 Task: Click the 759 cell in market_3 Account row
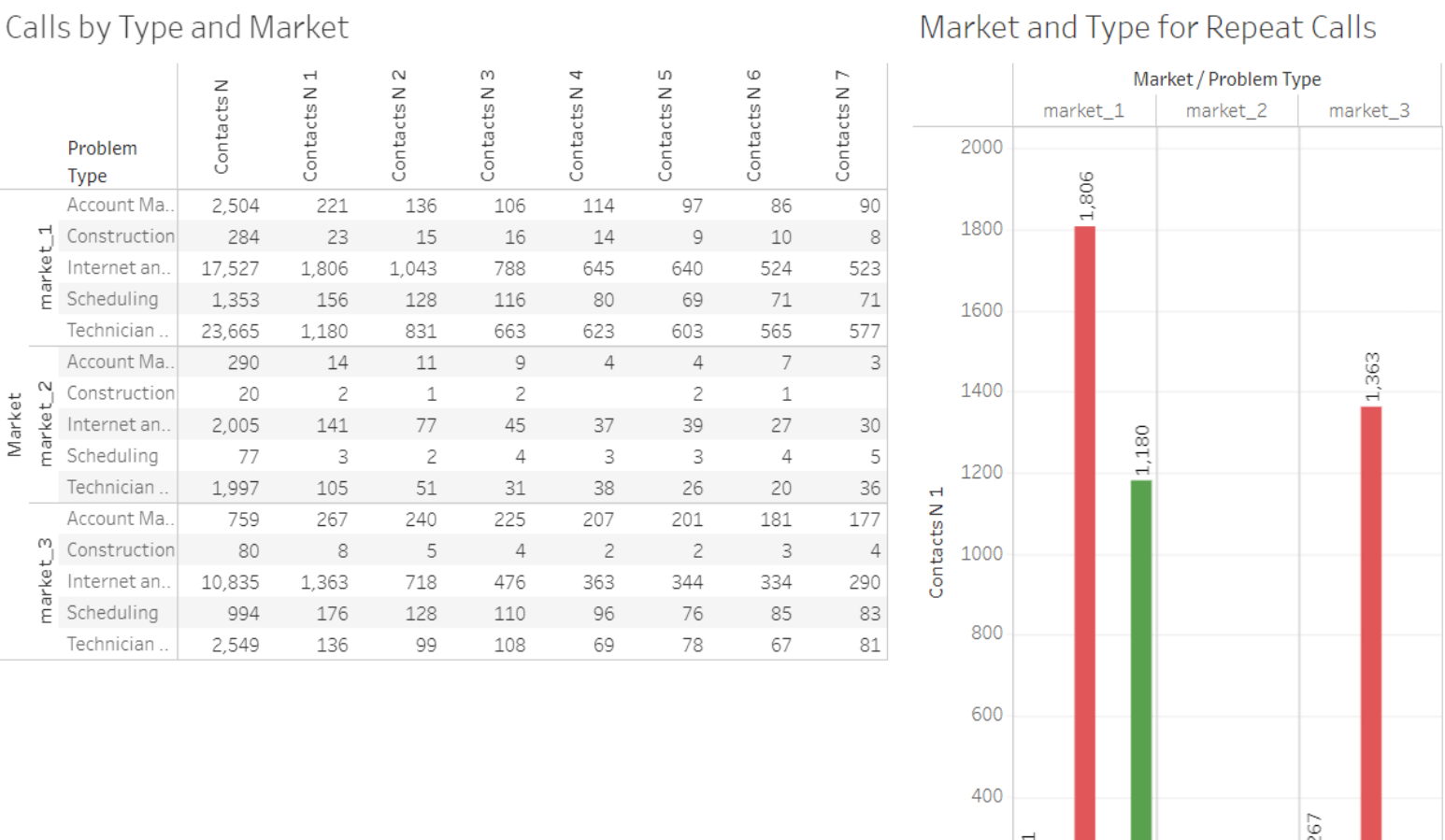coord(243,520)
